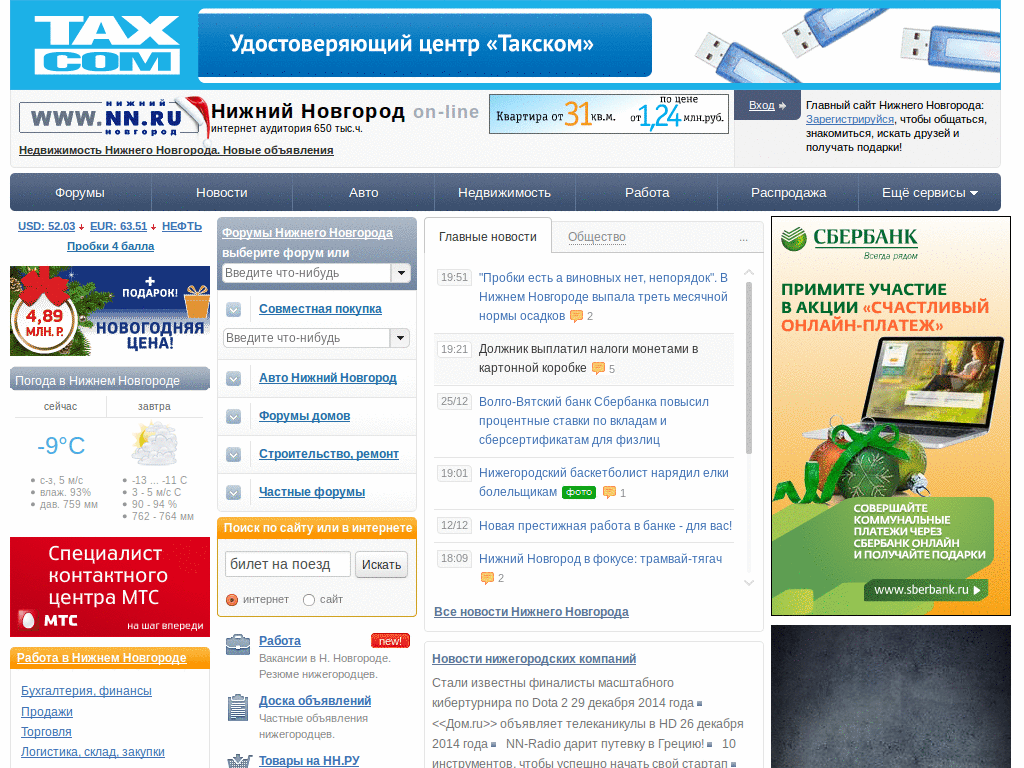Open the Работа navigation menu item

click(x=647, y=193)
